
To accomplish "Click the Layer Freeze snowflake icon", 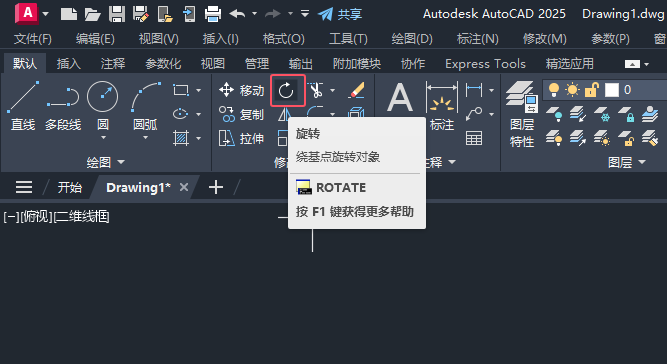I will point(601,114).
